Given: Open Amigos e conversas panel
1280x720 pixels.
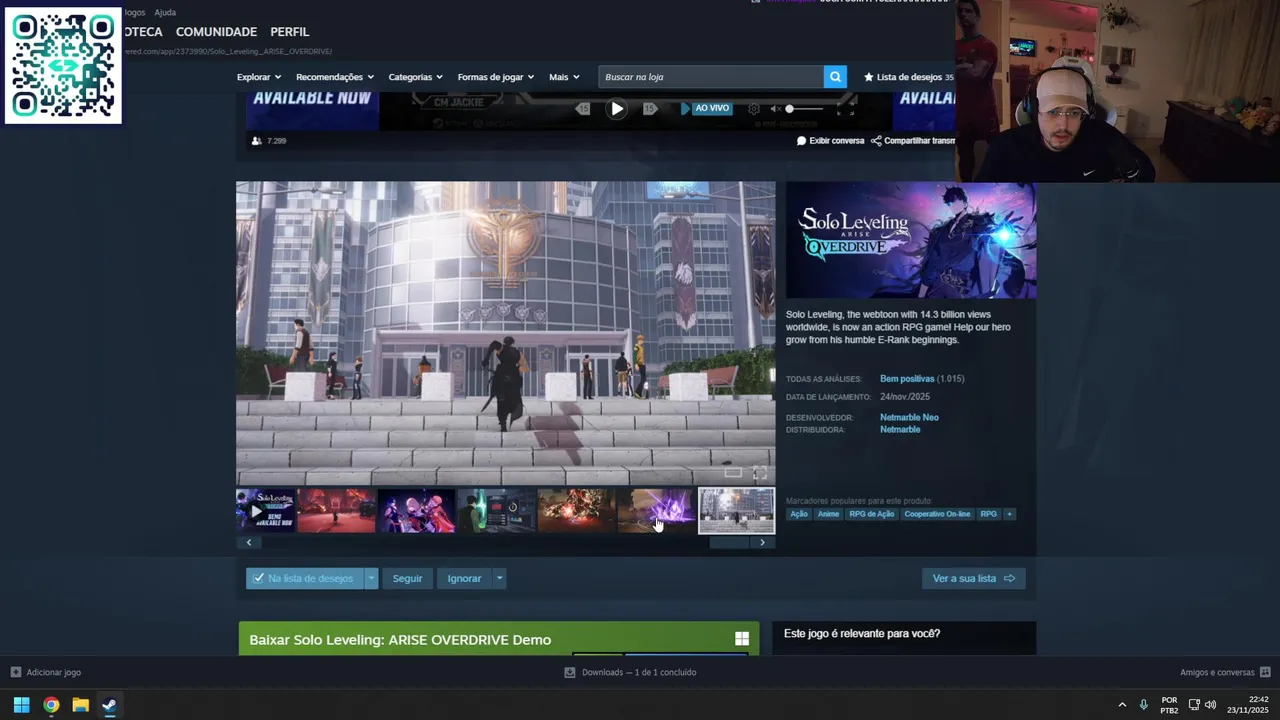Looking at the screenshot, I should pos(1225,672).
